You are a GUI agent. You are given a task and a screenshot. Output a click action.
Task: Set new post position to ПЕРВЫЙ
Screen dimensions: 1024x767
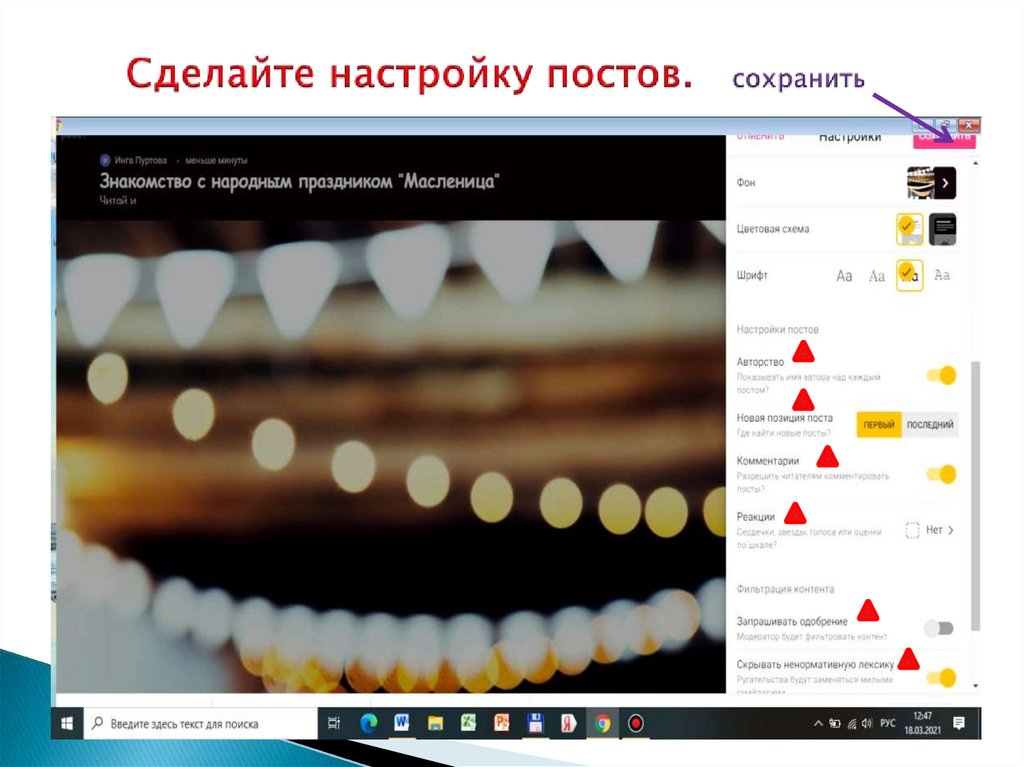[x=879, y=425]
